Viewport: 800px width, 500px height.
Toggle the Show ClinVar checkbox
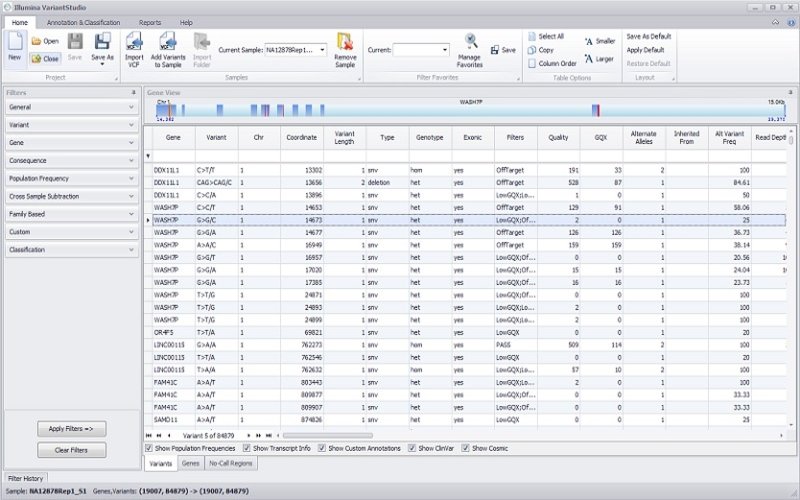(412, 448)
